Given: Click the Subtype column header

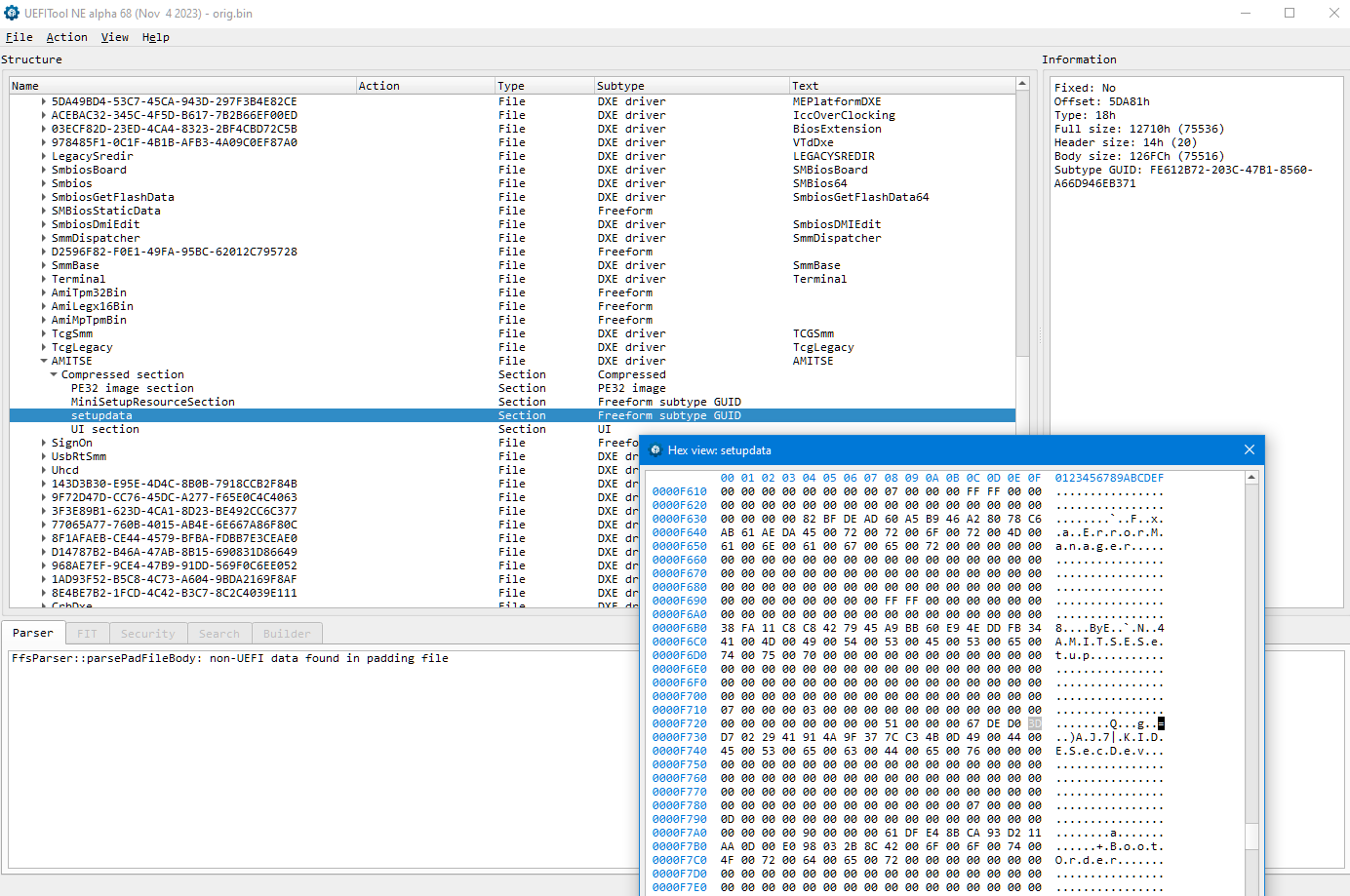Looking at the screenshot, I should pos(620,86).
